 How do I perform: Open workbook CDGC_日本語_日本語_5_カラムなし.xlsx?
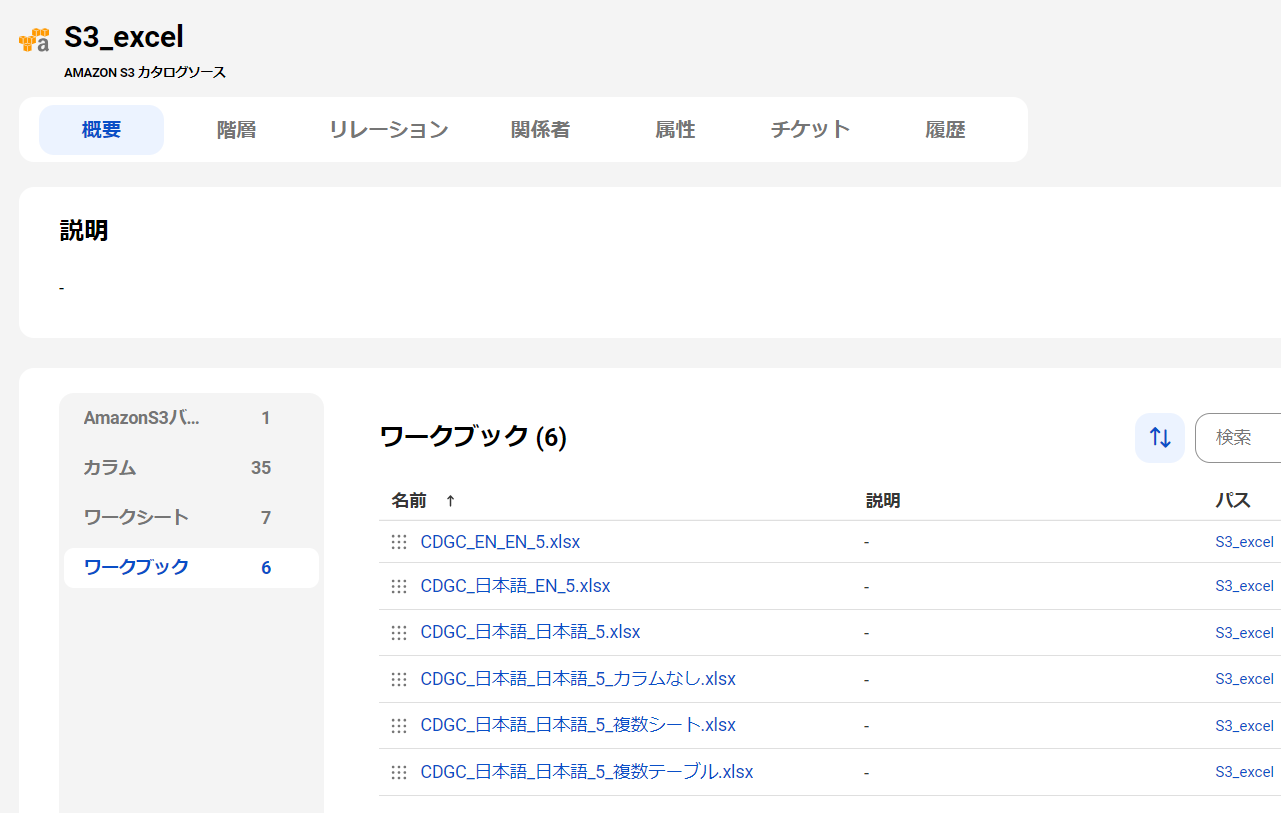[x=578, y=679]
